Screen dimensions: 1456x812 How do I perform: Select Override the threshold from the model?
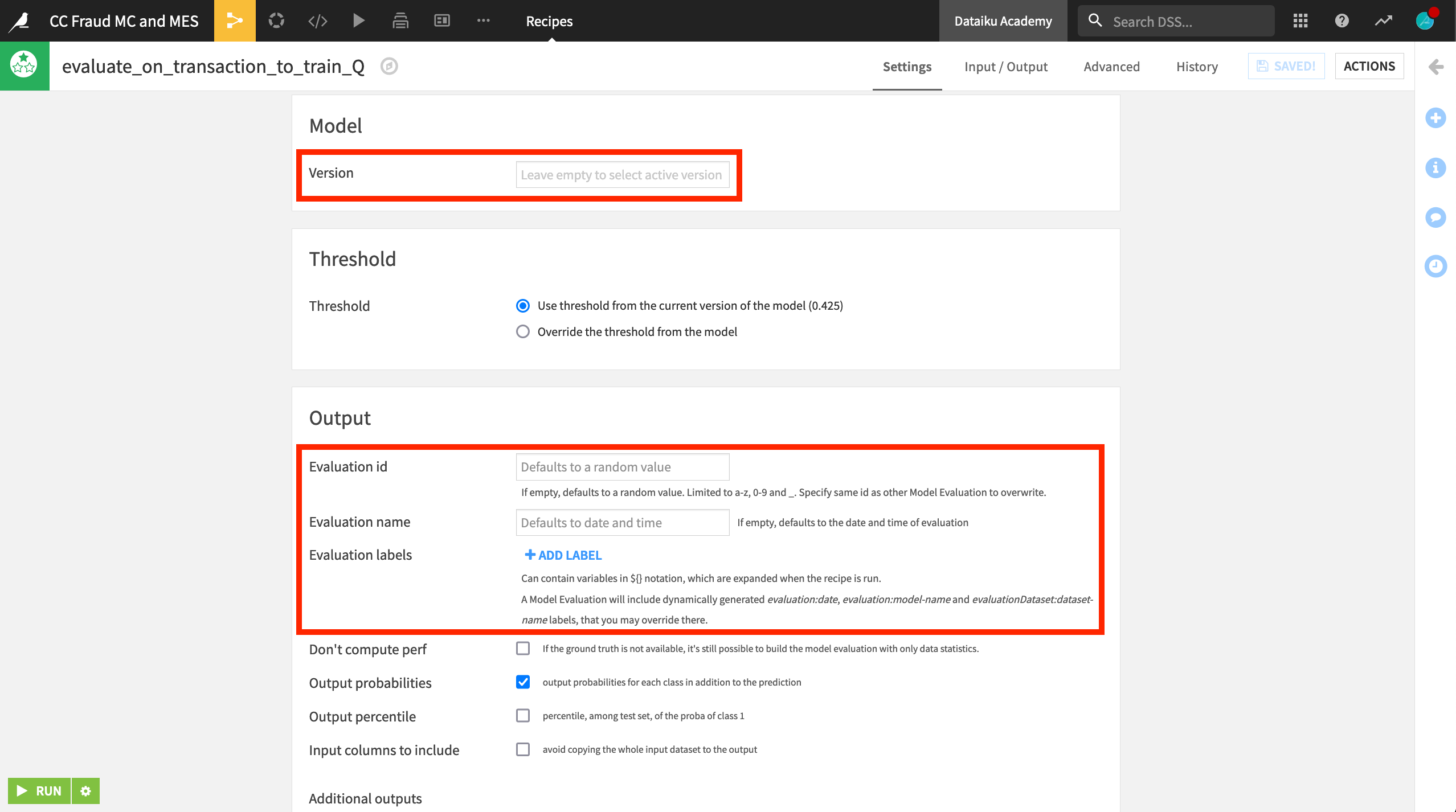click(522, 331)
